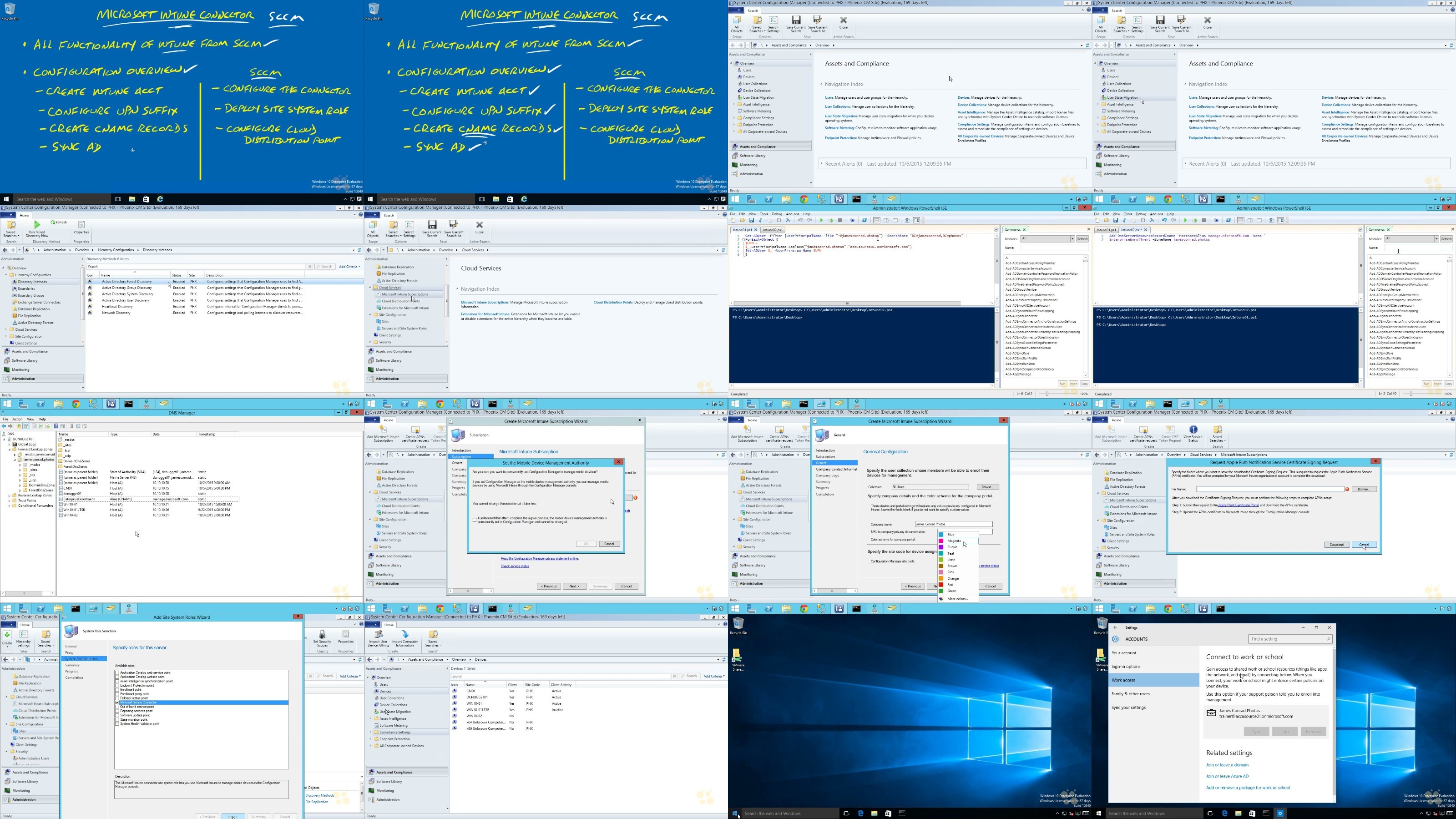The height and width of the screenshot is (819, 1456).
Task: Click the Download button for APNs request
Action: [1336, 545]
